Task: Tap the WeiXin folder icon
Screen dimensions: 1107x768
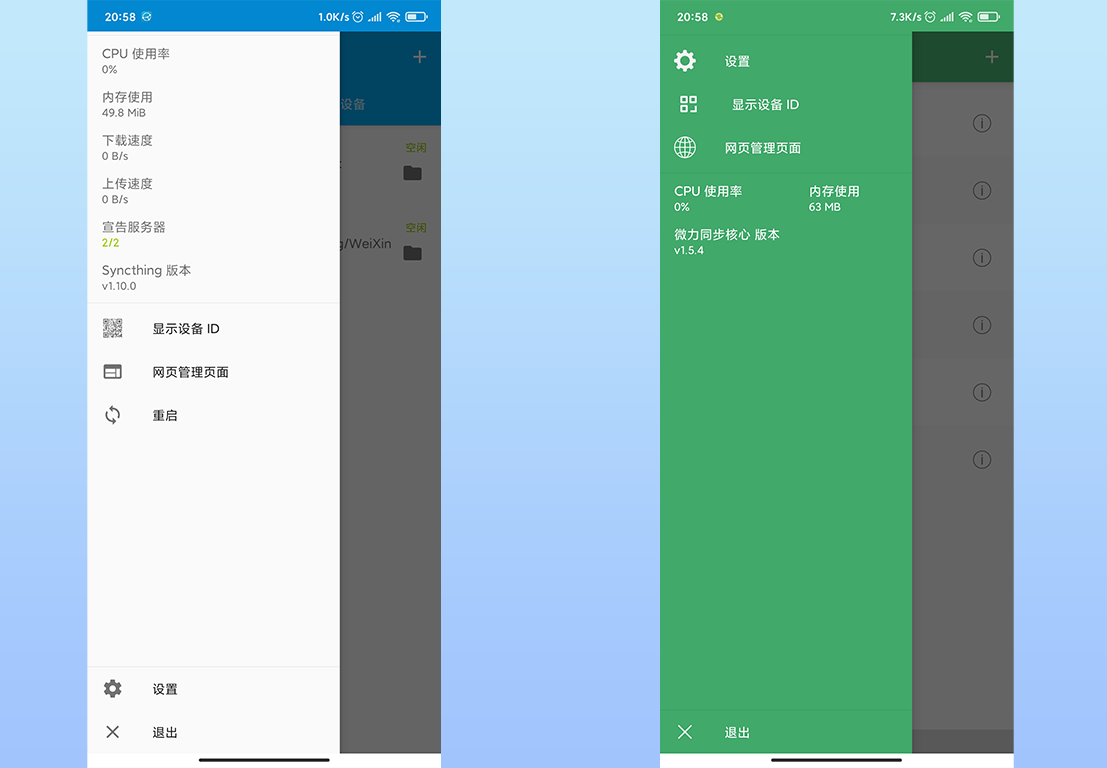Action: pyautogui.click(x=414, y=253)
